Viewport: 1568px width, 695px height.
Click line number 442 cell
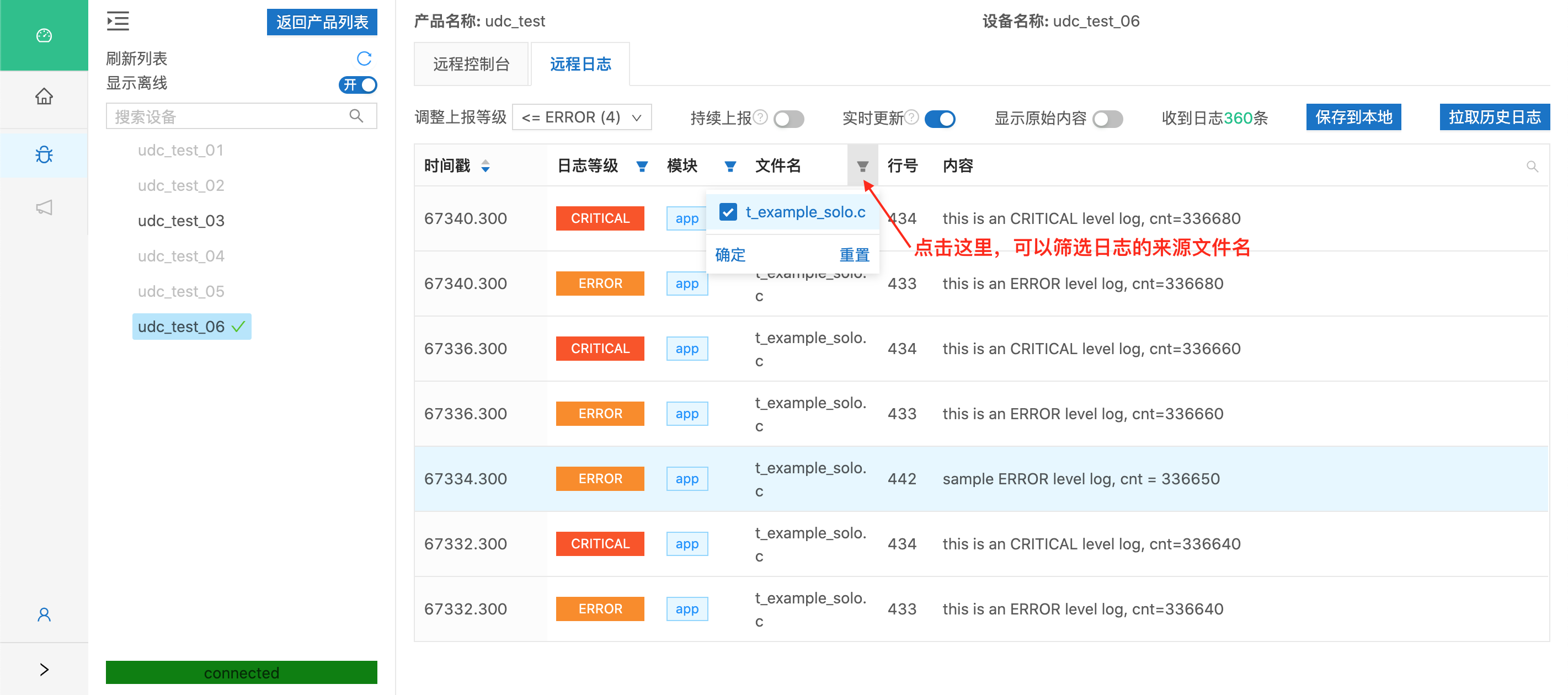click(902, 479)
